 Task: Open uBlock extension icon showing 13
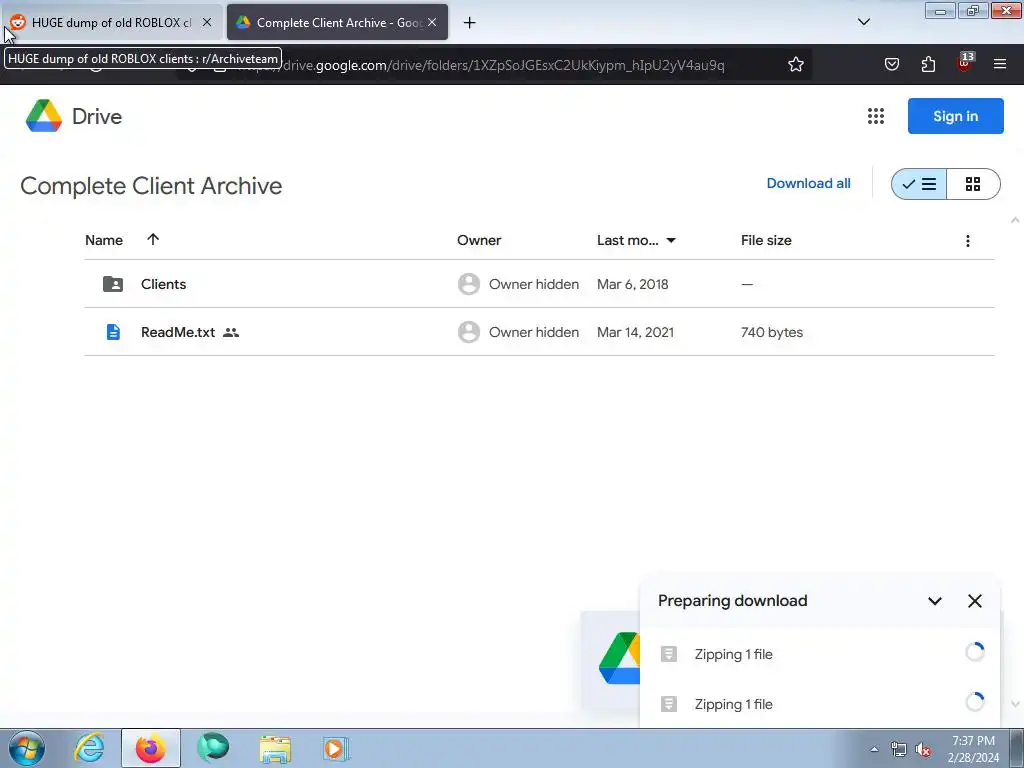point(965,63)
